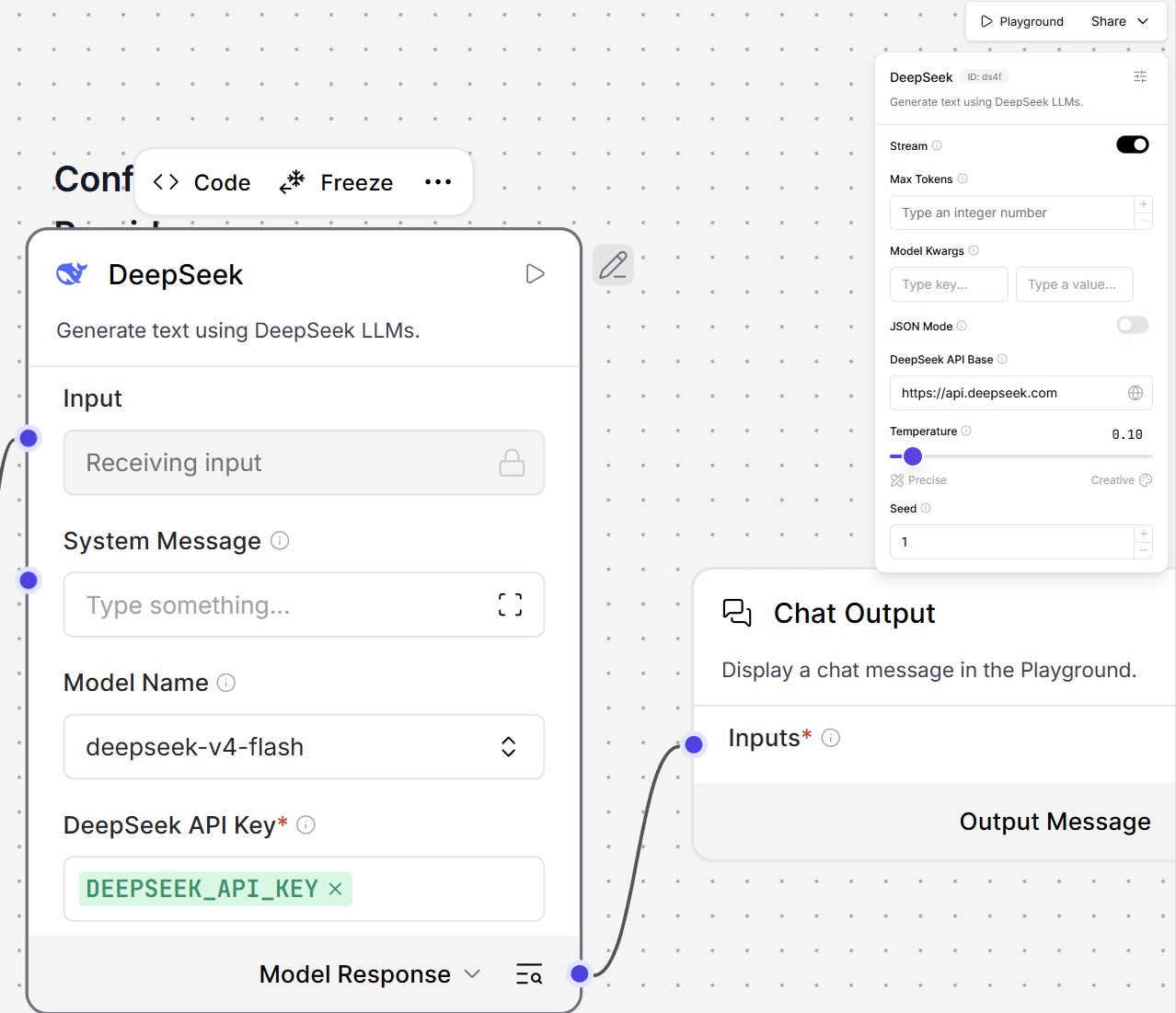The image size is (1176, 1013).
Task: Decrease Max Tokens with minus stepper
Action: point(1144,221)
